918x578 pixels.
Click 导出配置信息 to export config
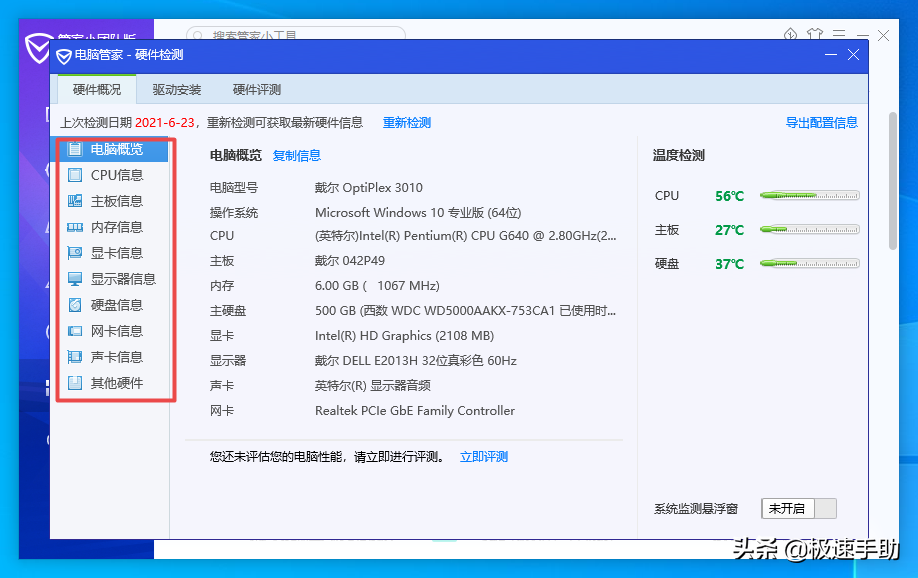click(x=820, y=121)
